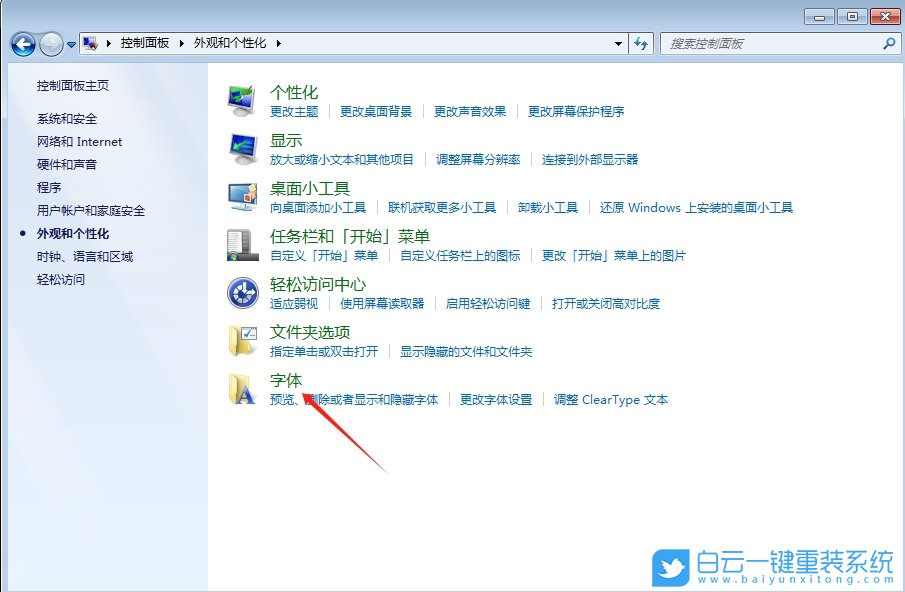Viewport: 905px width, 592px height.
Task: Click the Control Panel icon in the breadcrumb bar
Action: (90, 44)
